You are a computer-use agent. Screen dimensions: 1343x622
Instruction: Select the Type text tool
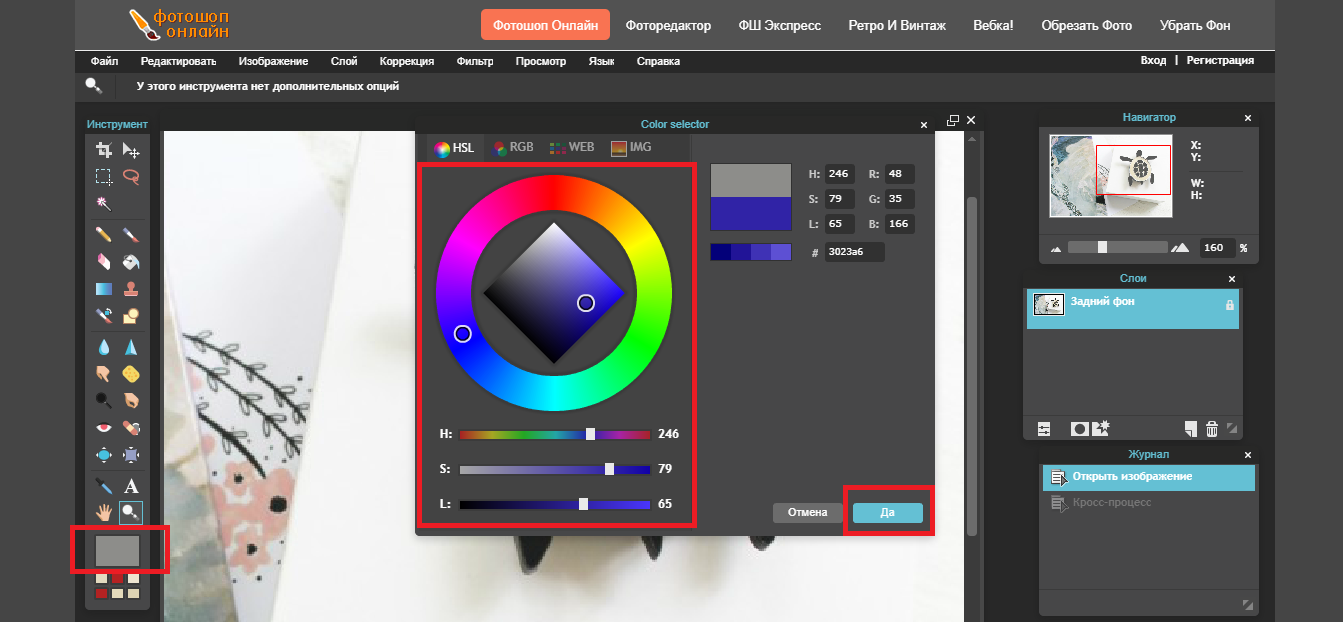point(131,486)
